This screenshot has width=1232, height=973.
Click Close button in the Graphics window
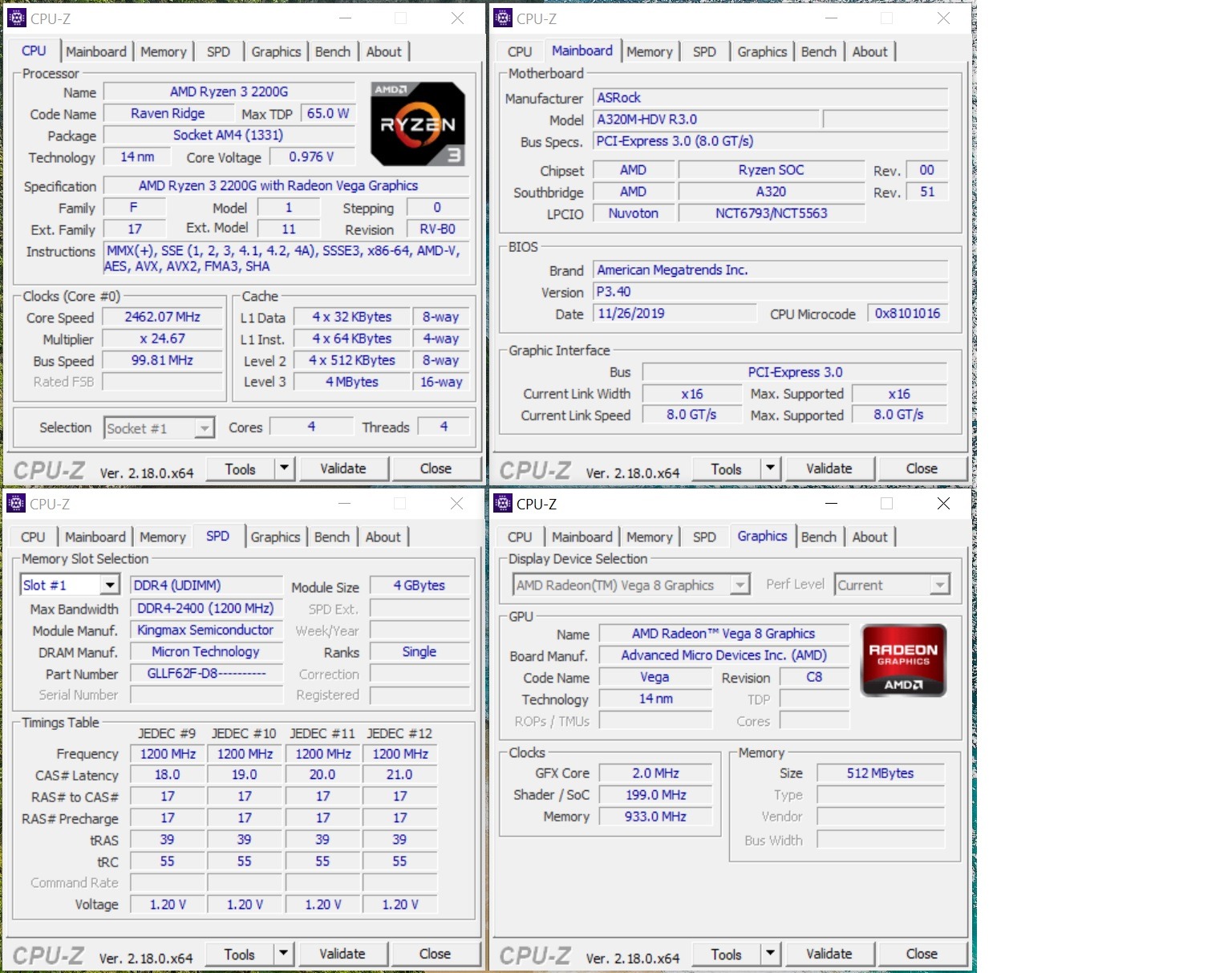(922, 954)
